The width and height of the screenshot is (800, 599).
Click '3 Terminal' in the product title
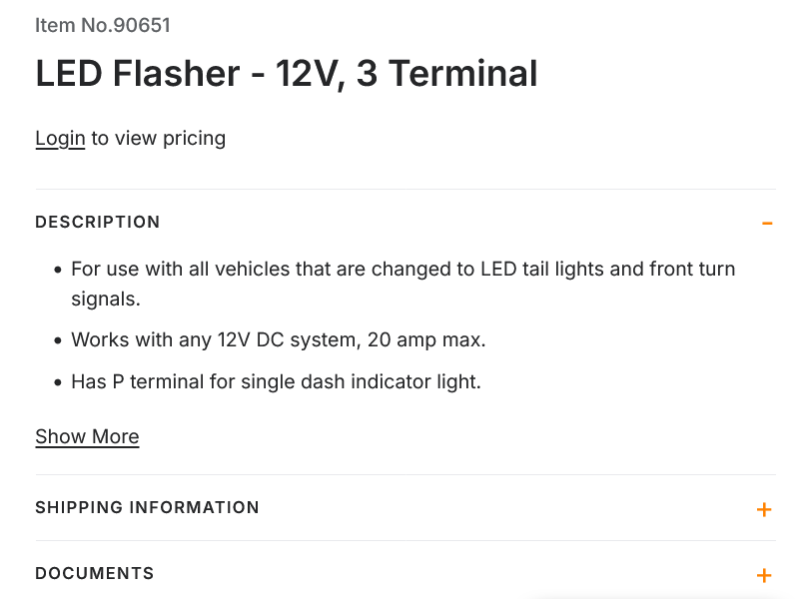[x=447, y=74]
